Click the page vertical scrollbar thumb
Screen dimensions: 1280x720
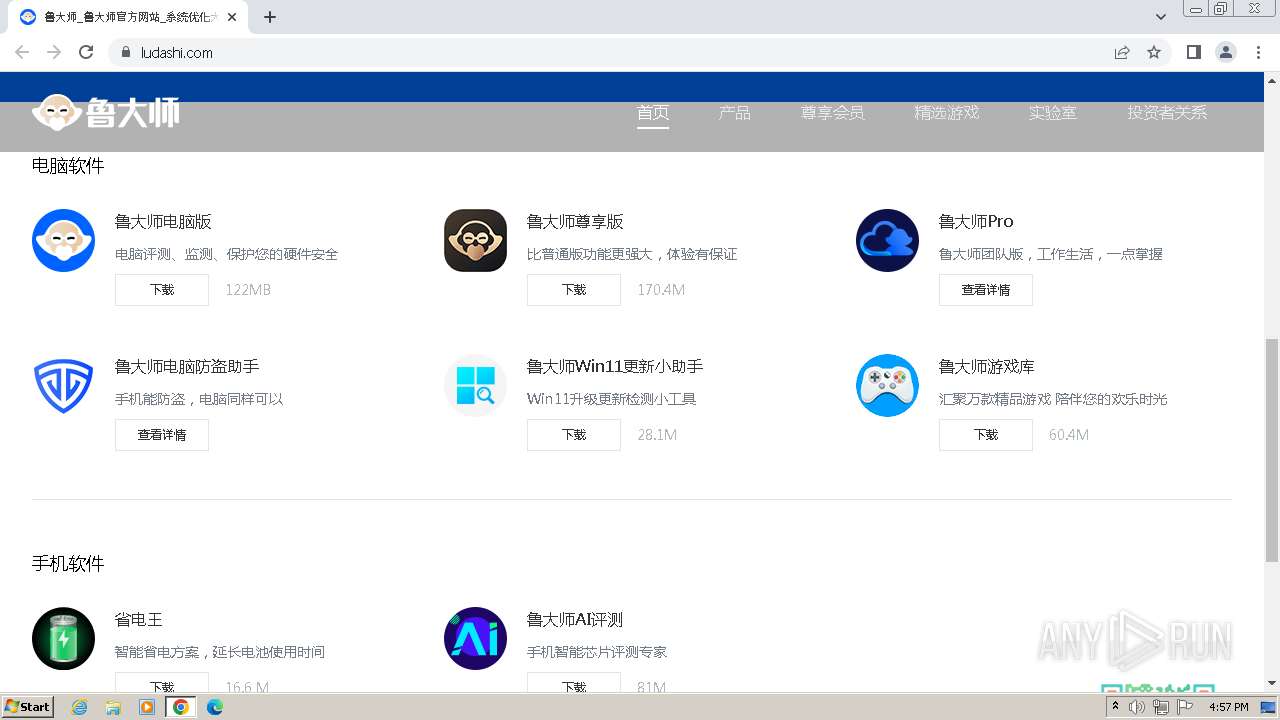click(1272, 450)
